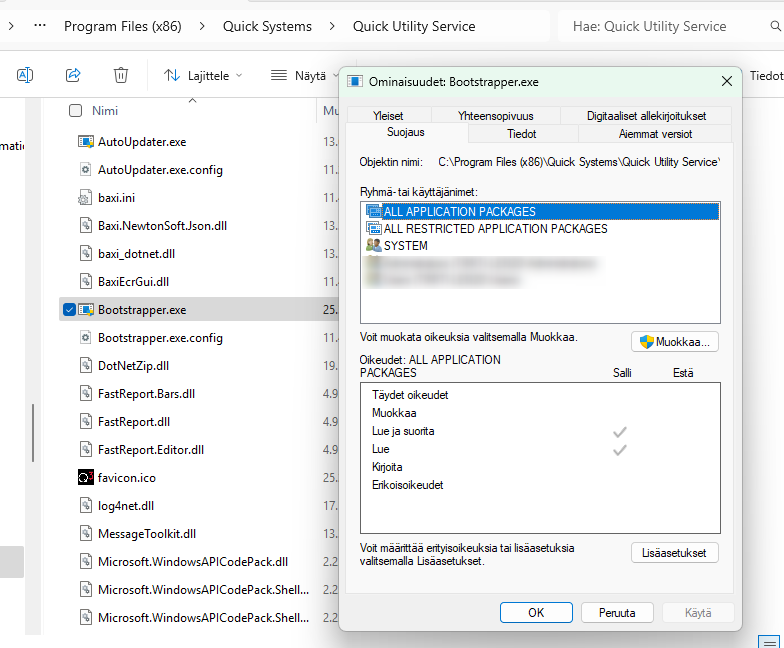Confirm with the OK button
Viewport: 784px width, 648px height.
point(536,612)
